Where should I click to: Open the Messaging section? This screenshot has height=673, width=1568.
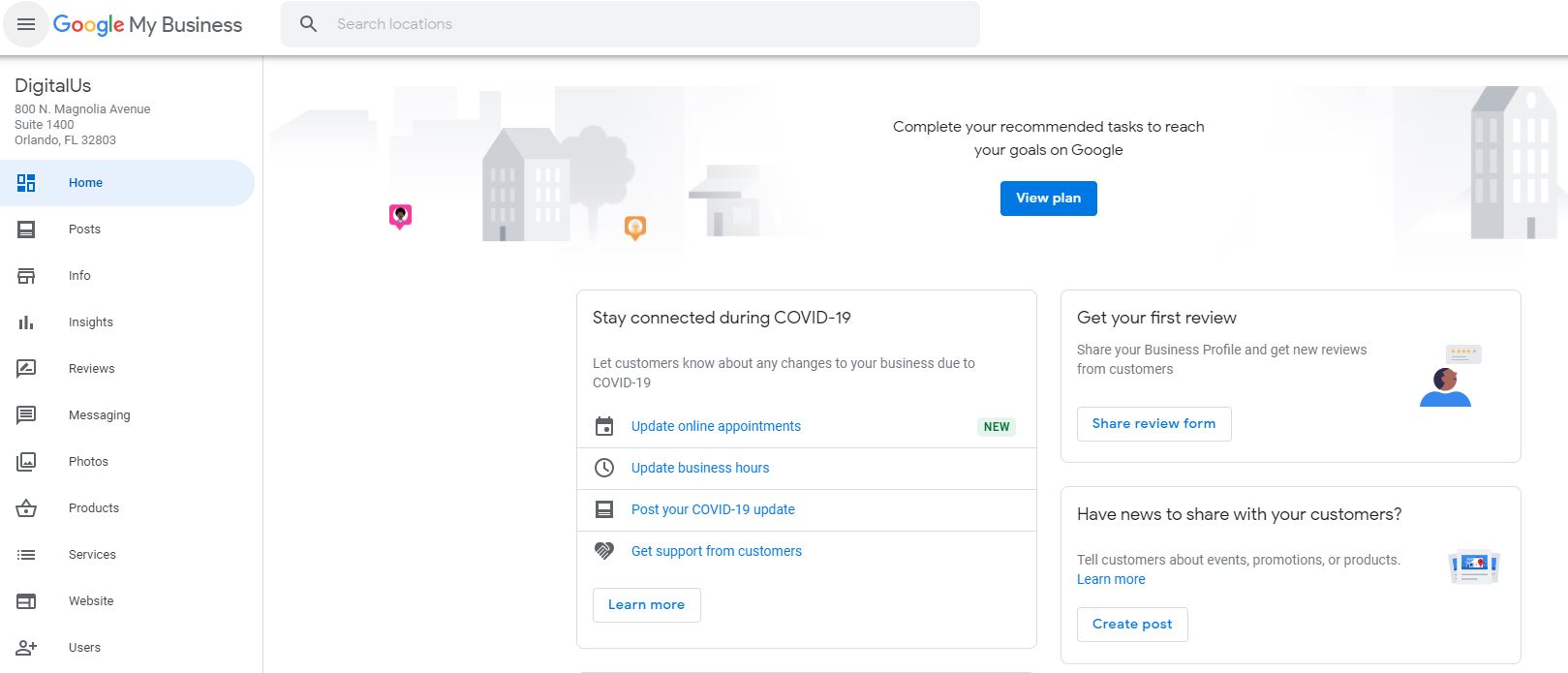point(127,415)
